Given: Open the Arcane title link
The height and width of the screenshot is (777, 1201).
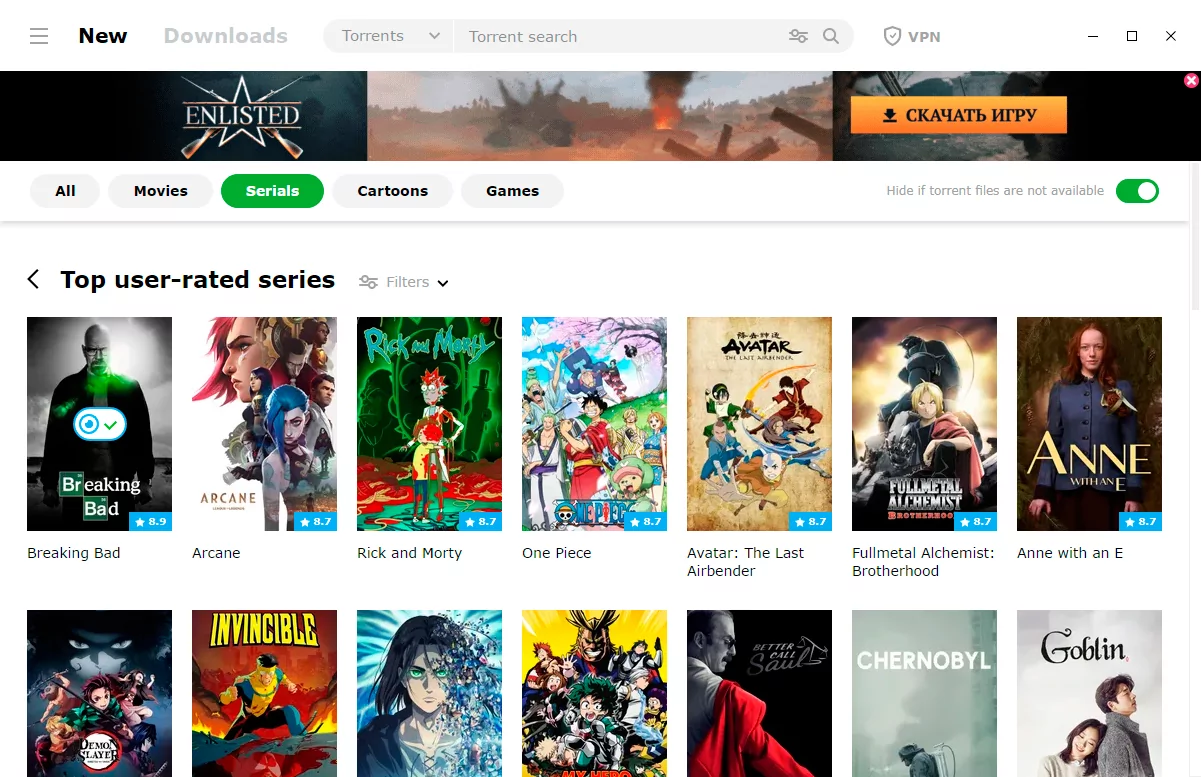Looking at the screenshot, I should point(216,553).
